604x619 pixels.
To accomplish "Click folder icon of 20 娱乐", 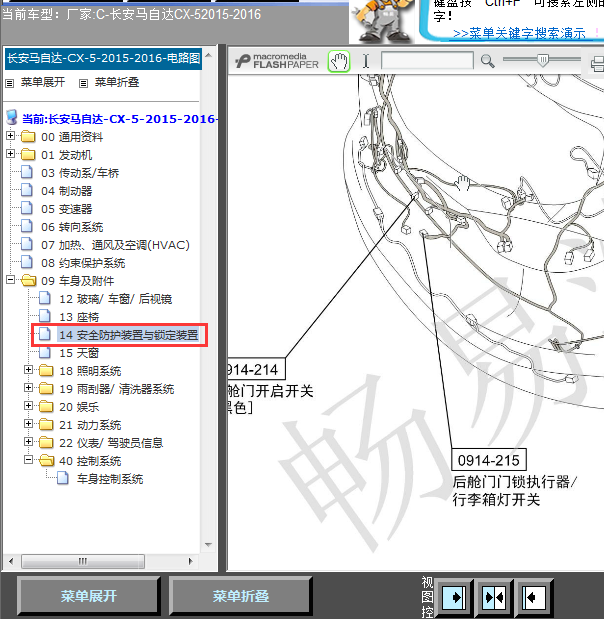I will pos(46,406).
